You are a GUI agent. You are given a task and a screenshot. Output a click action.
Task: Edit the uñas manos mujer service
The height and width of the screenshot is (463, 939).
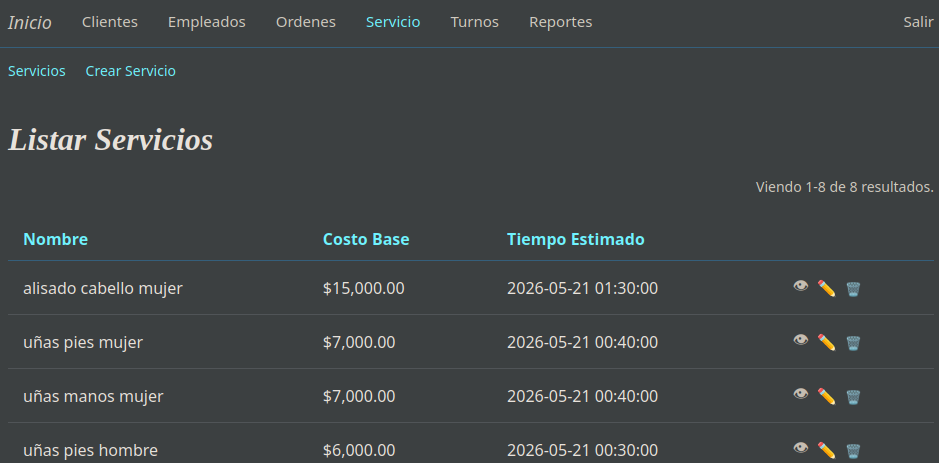point(826,397)
